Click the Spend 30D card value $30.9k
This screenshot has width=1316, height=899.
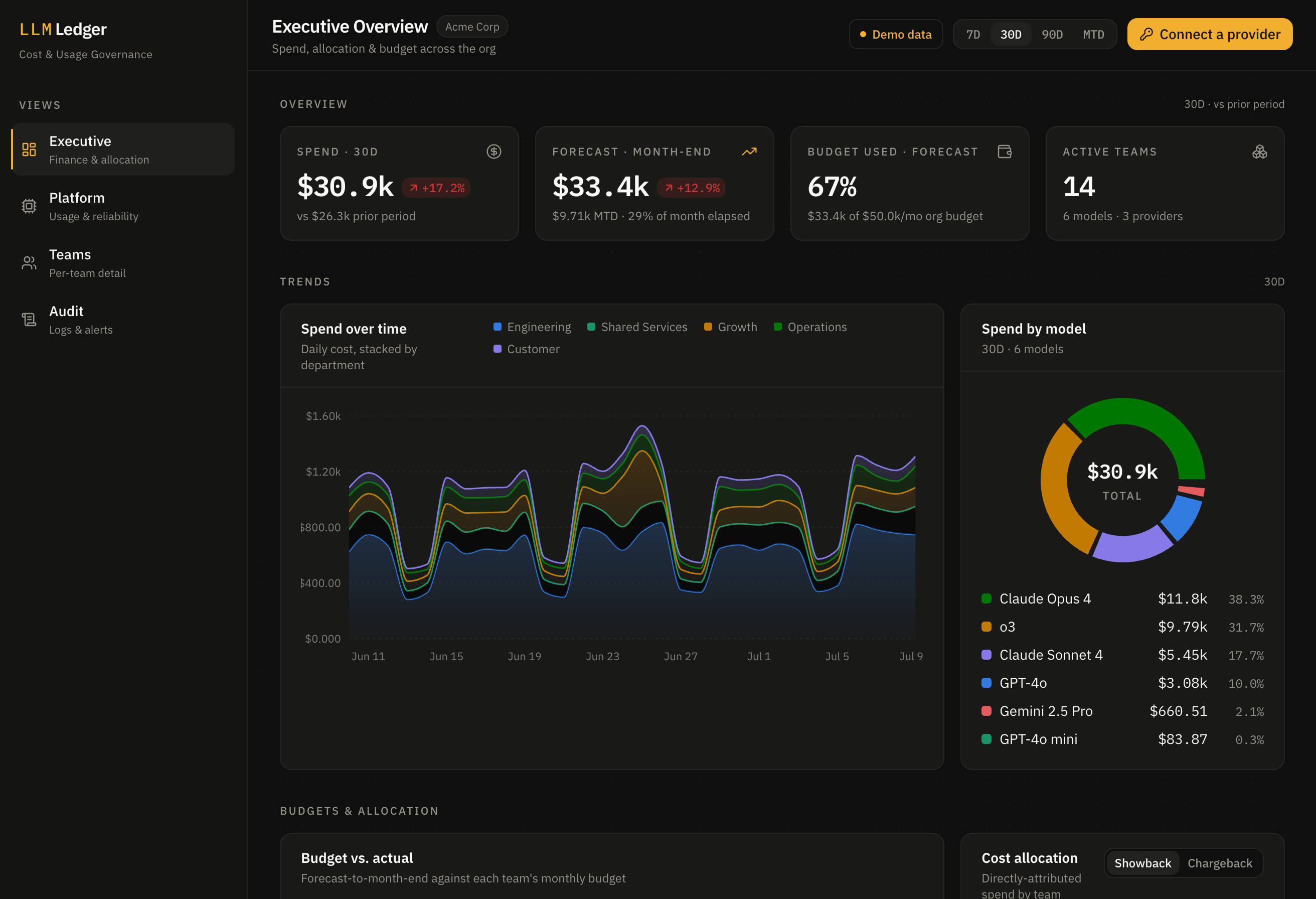pos(345,187)
